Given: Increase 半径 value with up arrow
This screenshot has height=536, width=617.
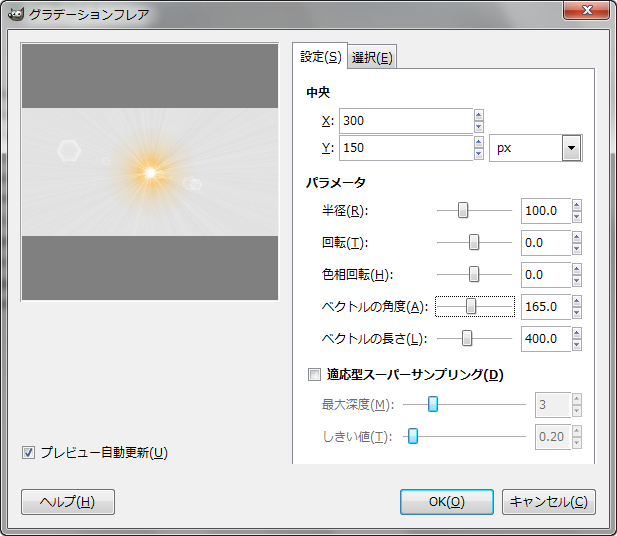Looking at the screenshot, I should click(x=576, y=205).
